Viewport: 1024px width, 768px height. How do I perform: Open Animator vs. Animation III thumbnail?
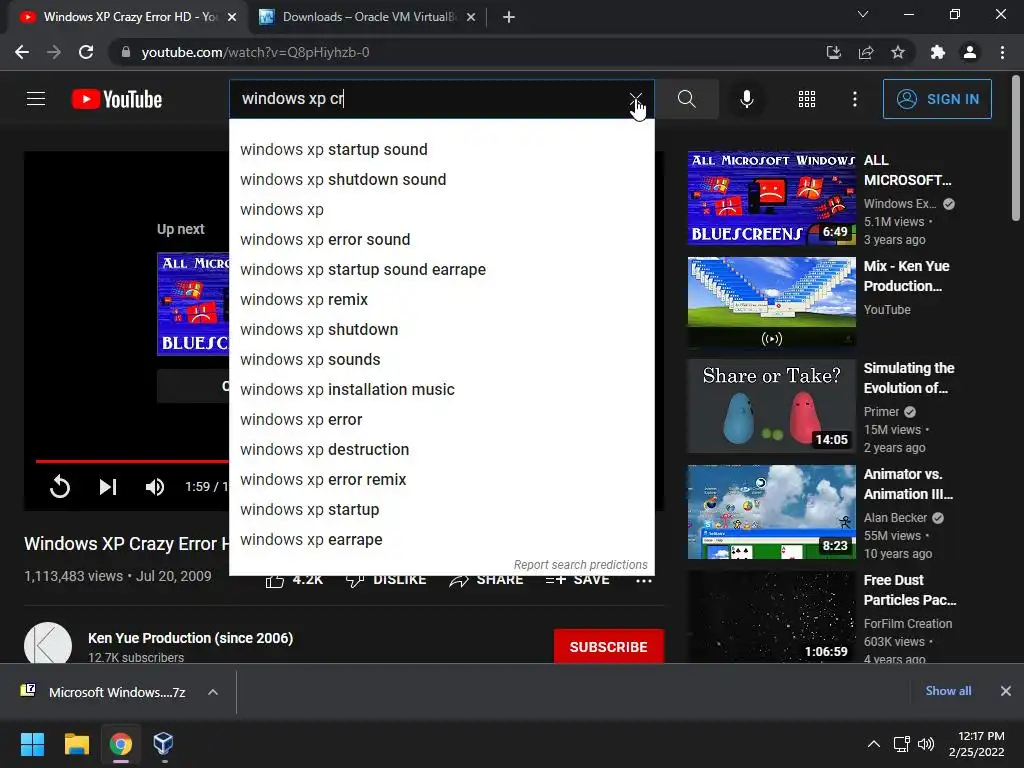pos(771,512)
